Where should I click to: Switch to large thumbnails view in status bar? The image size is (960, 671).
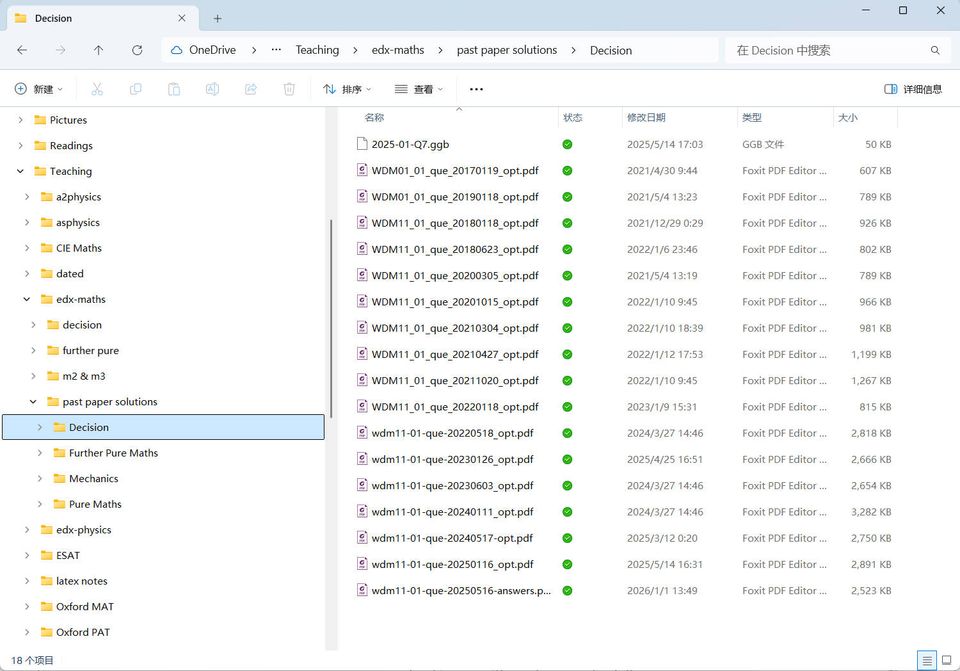(x=946, y=660)
